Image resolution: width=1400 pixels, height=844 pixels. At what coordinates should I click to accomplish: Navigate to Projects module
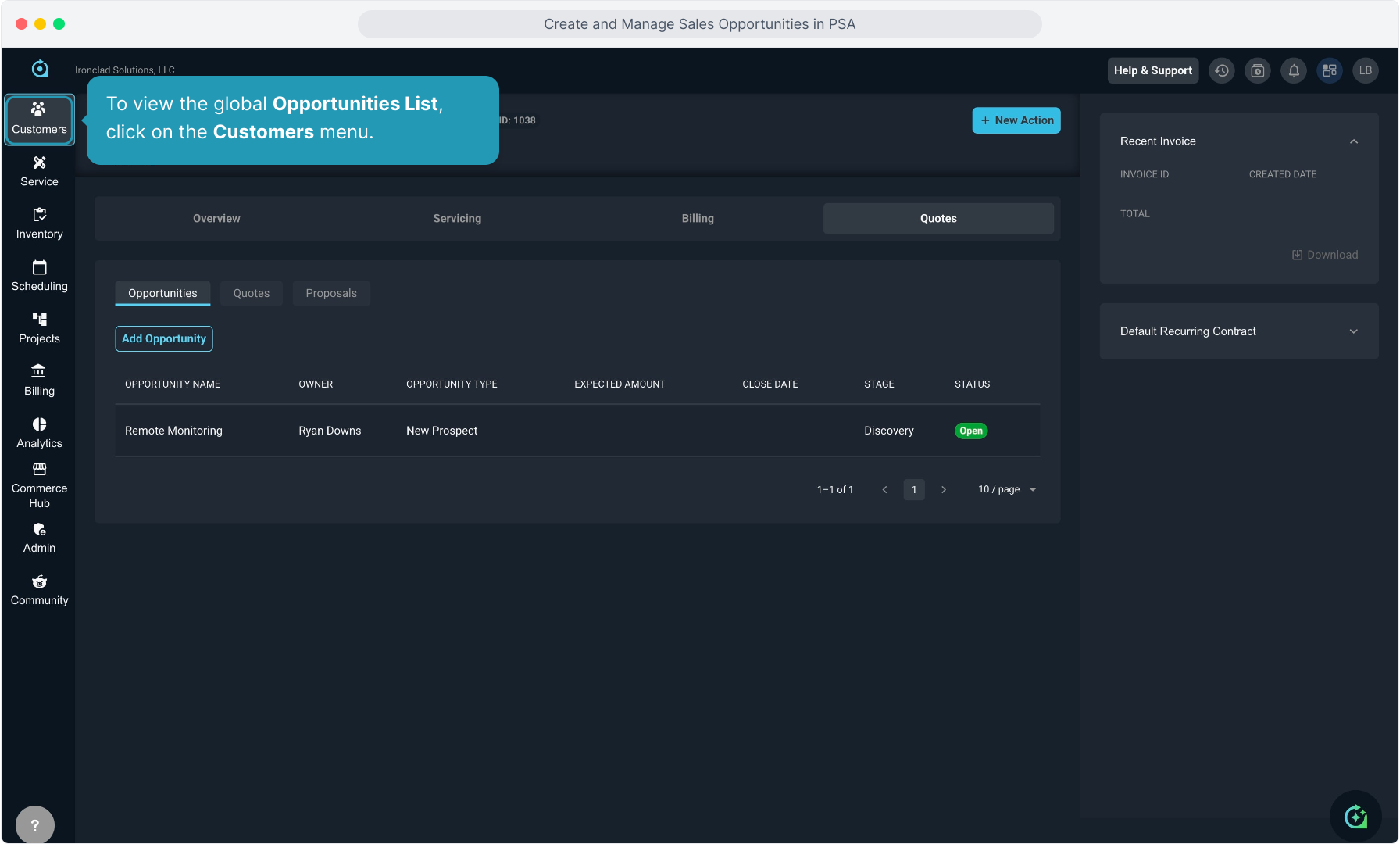(x=39, y=328)
